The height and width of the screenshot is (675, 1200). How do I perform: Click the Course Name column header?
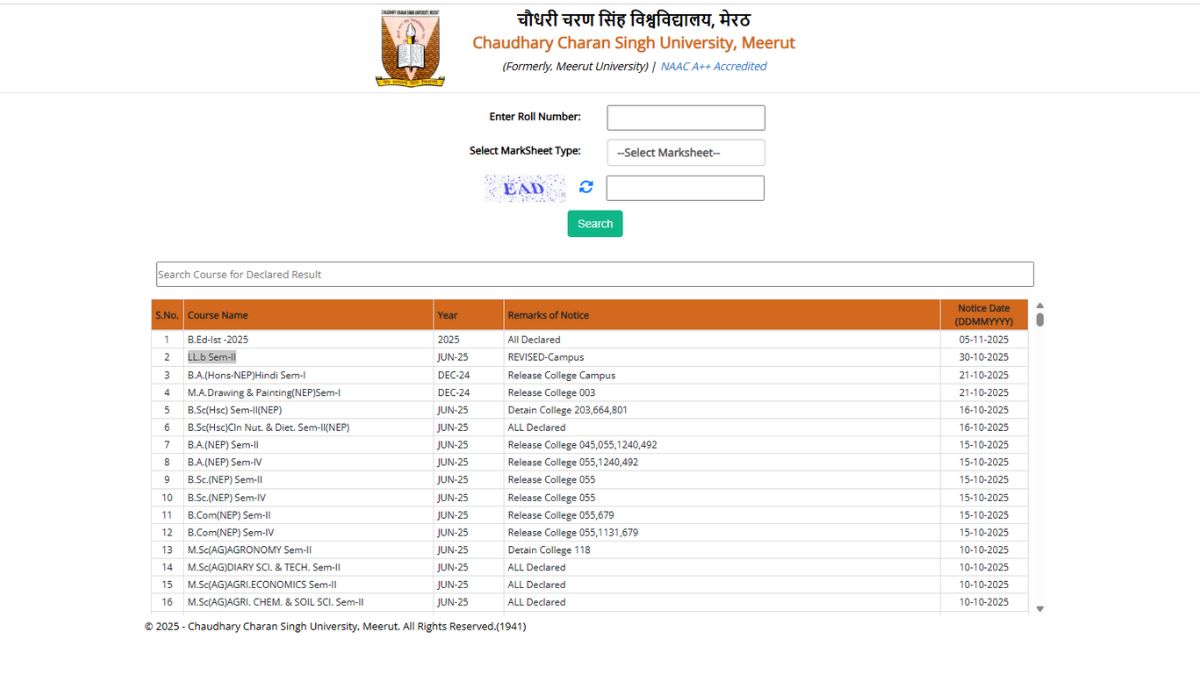(x=218, y=315)
